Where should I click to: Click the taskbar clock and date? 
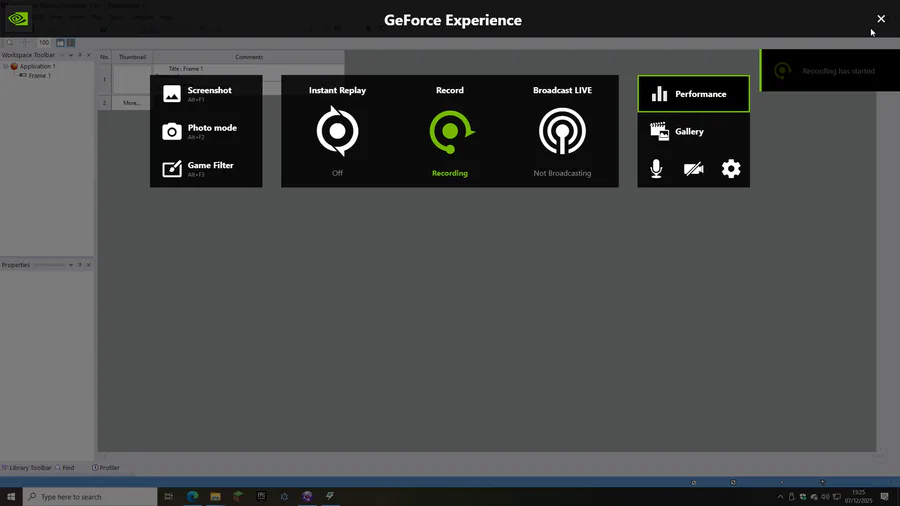tap(859, 497)
